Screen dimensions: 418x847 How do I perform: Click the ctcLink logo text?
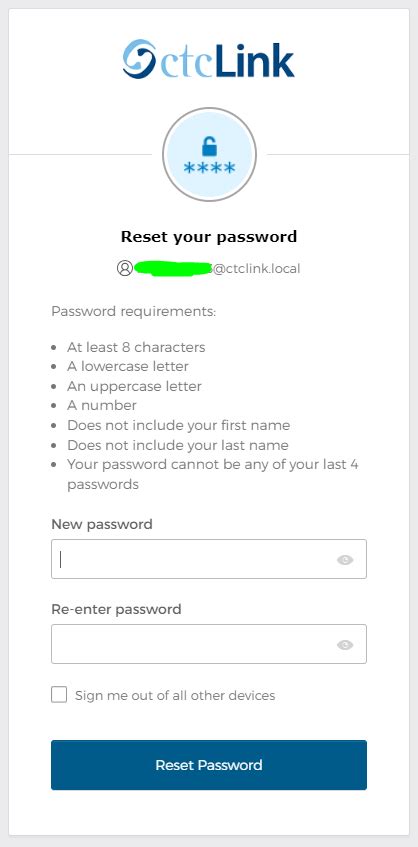(x=227, y=59)
